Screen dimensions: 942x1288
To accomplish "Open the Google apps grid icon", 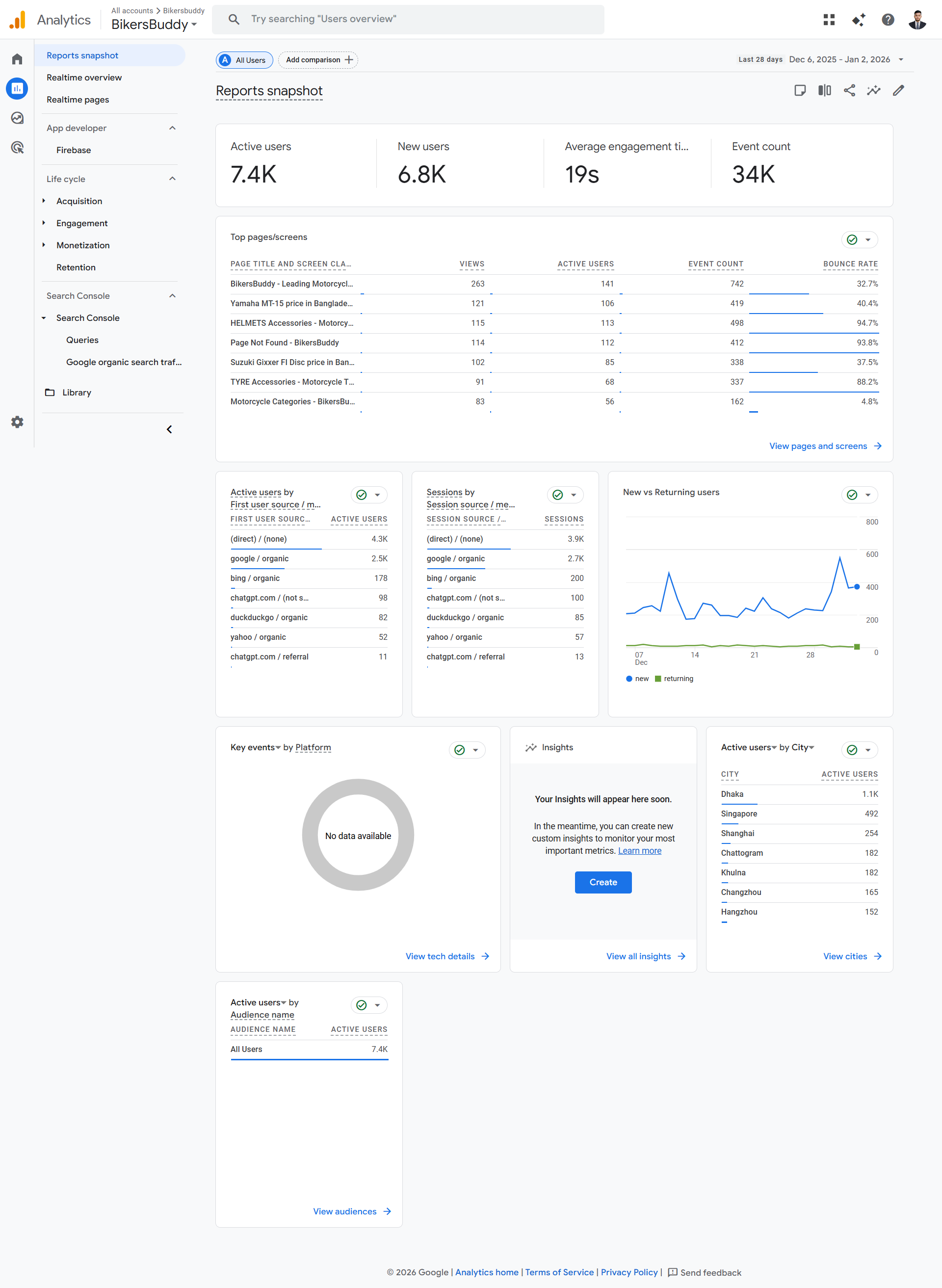I will pos(829,20).
